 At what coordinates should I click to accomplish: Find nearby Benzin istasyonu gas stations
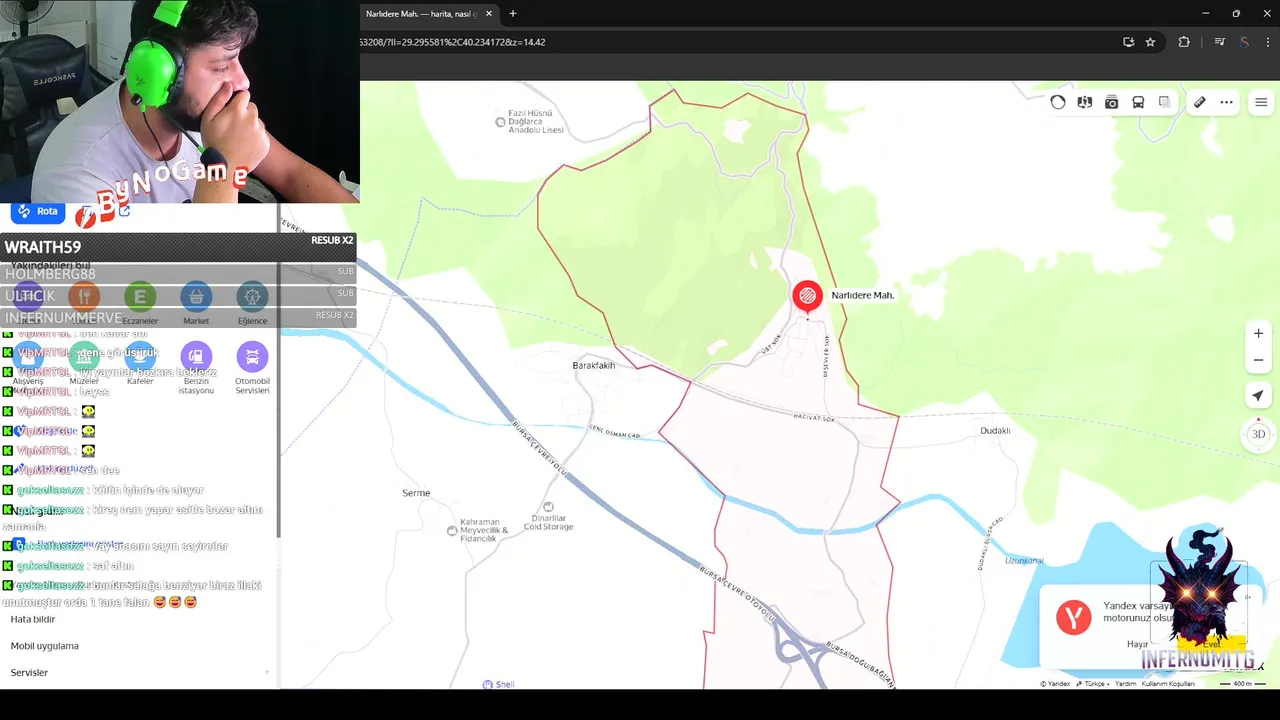196,368
